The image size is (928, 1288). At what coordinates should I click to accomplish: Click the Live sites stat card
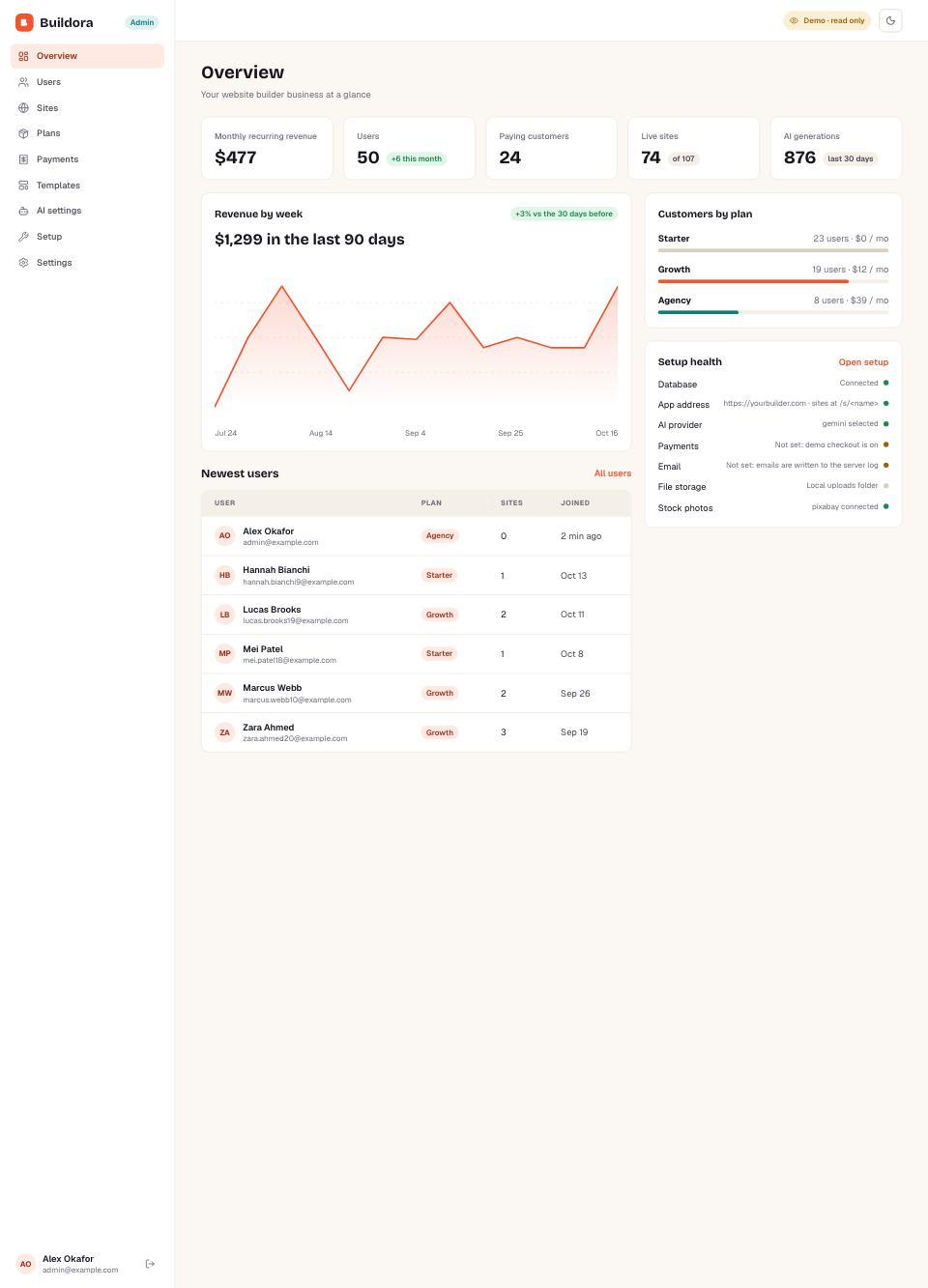click(693, 149)
